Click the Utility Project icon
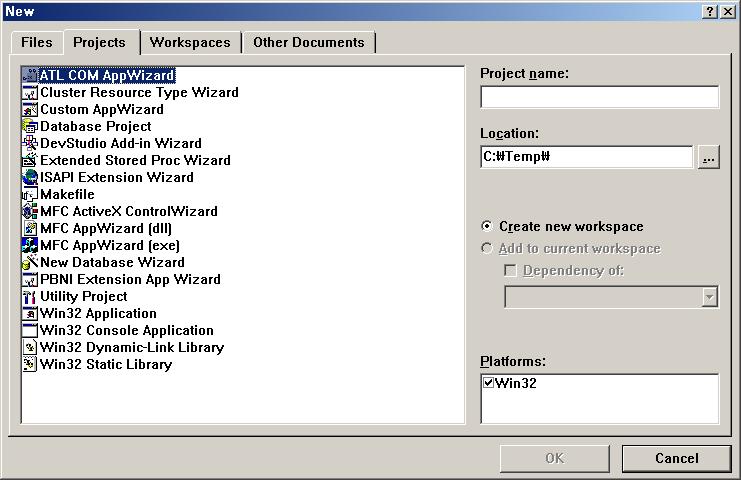The width and height of the screenshot is (741, 480). coord(30,296)
